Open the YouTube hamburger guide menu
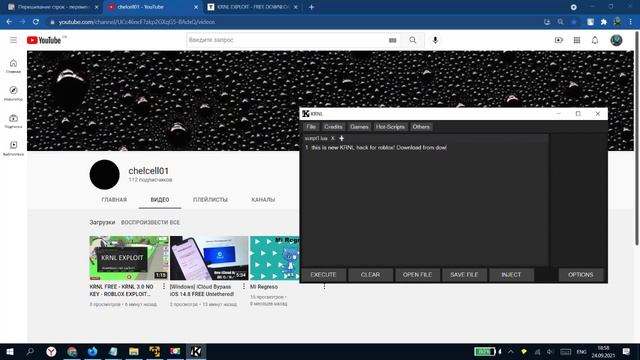 coord(13,40)
